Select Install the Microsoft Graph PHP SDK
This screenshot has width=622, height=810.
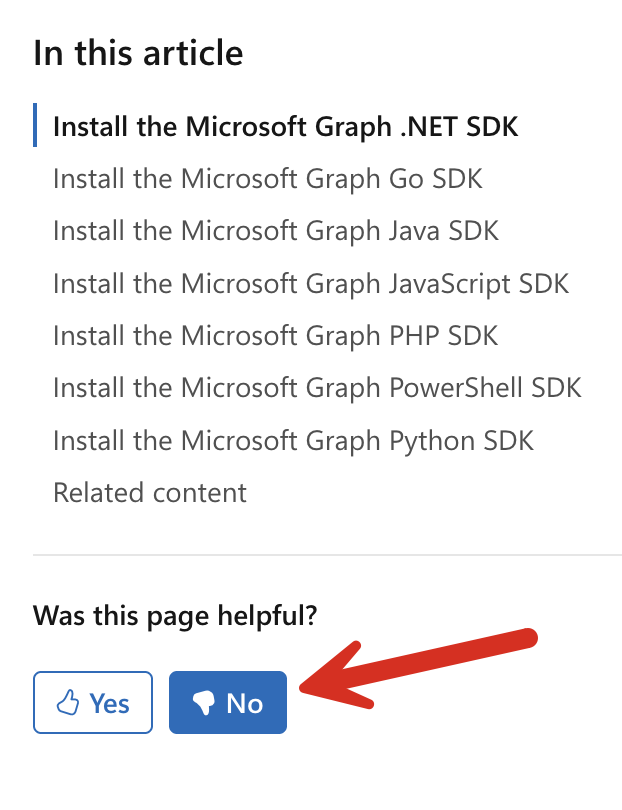point(275,335)
